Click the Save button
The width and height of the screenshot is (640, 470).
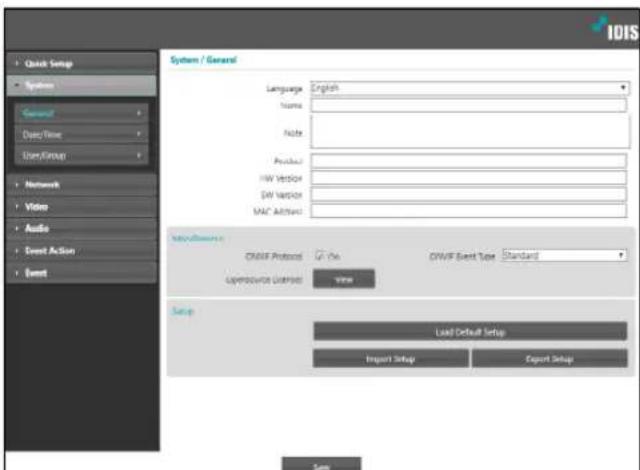322,464
